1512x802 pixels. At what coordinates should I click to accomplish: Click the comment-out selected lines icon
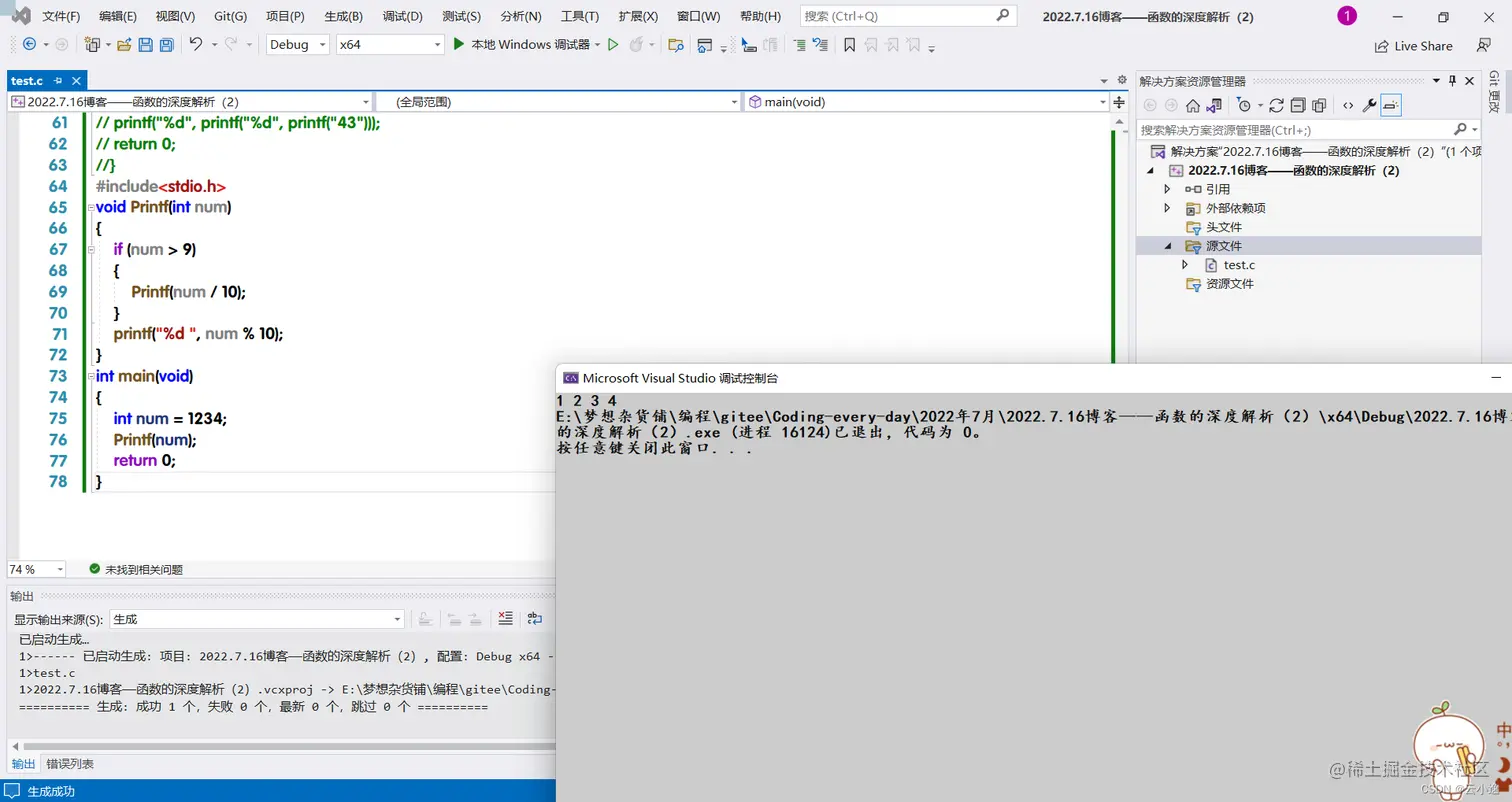pos(799,45)
